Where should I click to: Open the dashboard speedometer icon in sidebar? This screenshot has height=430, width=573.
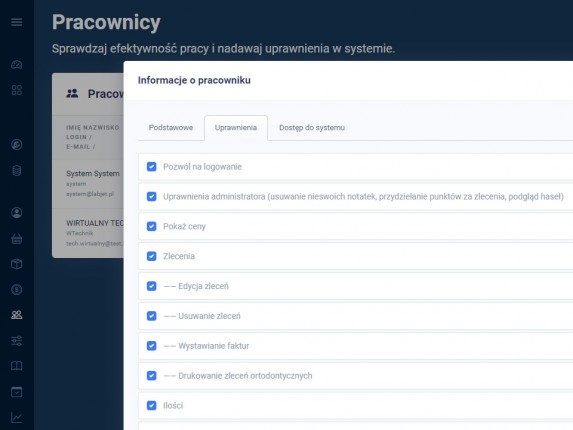click(x=16, y=65)
